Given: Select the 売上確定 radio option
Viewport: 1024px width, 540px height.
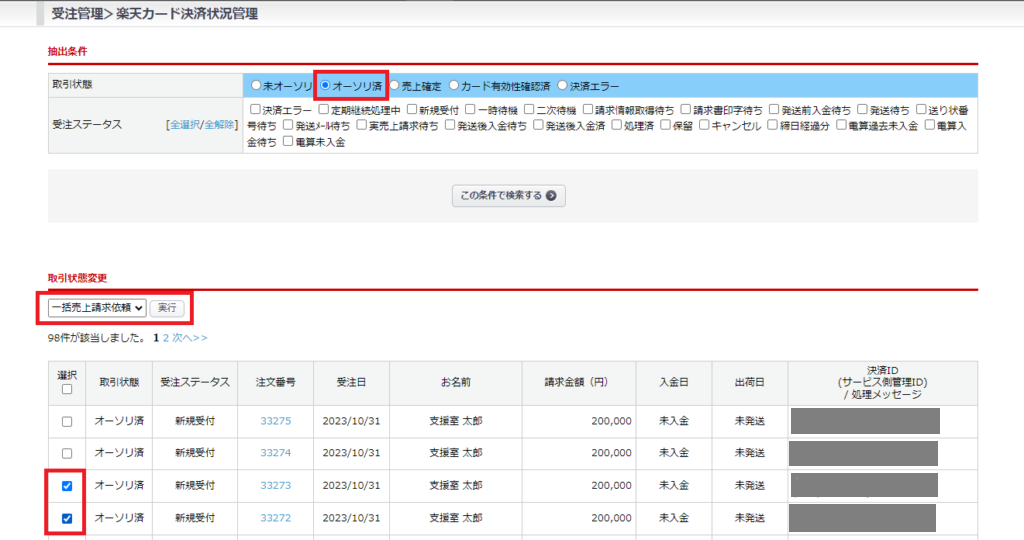Looking at the screenshot, I should 395,86.
